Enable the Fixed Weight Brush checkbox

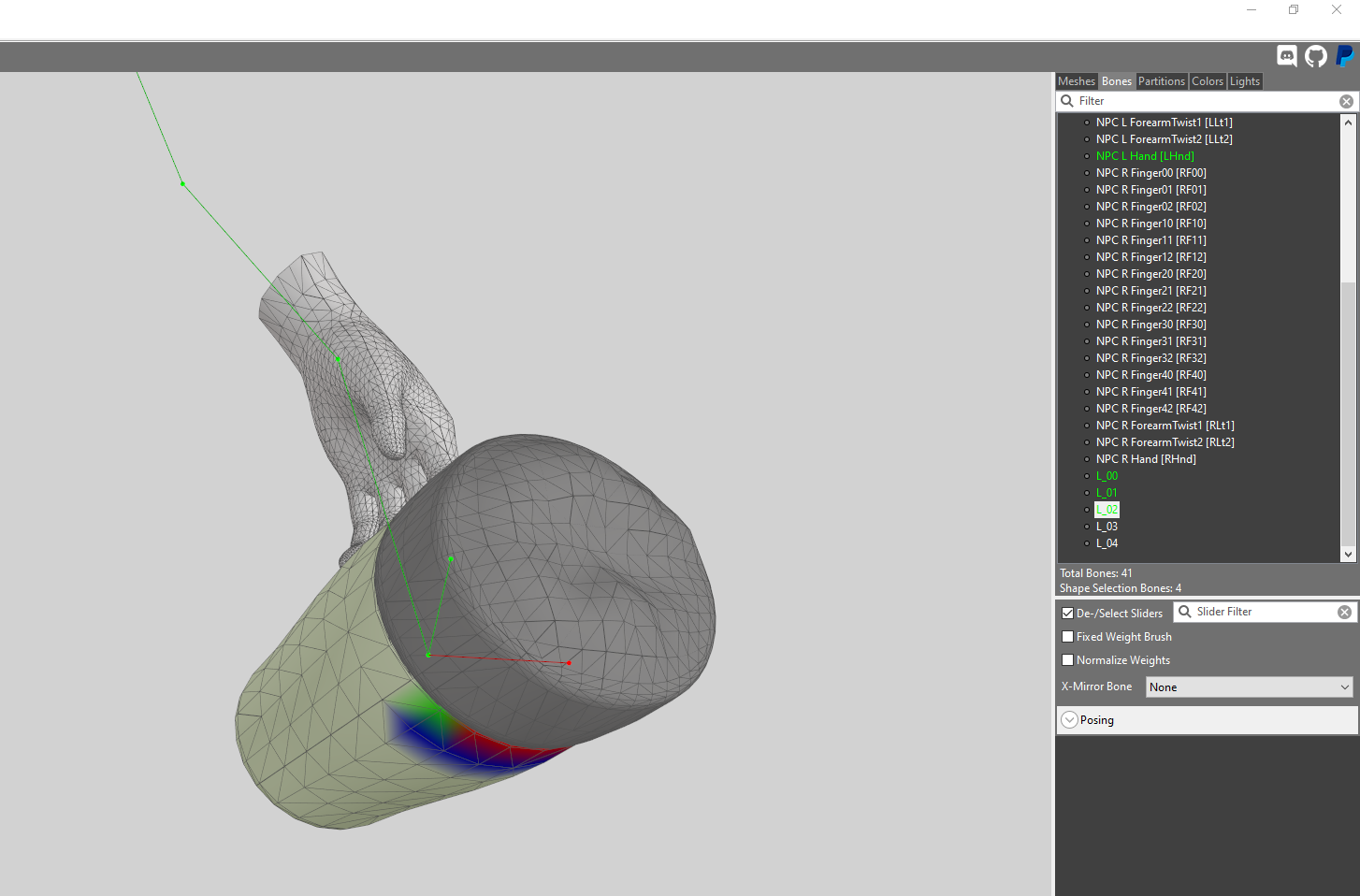pyautogui.click(x=1067, y=637)
